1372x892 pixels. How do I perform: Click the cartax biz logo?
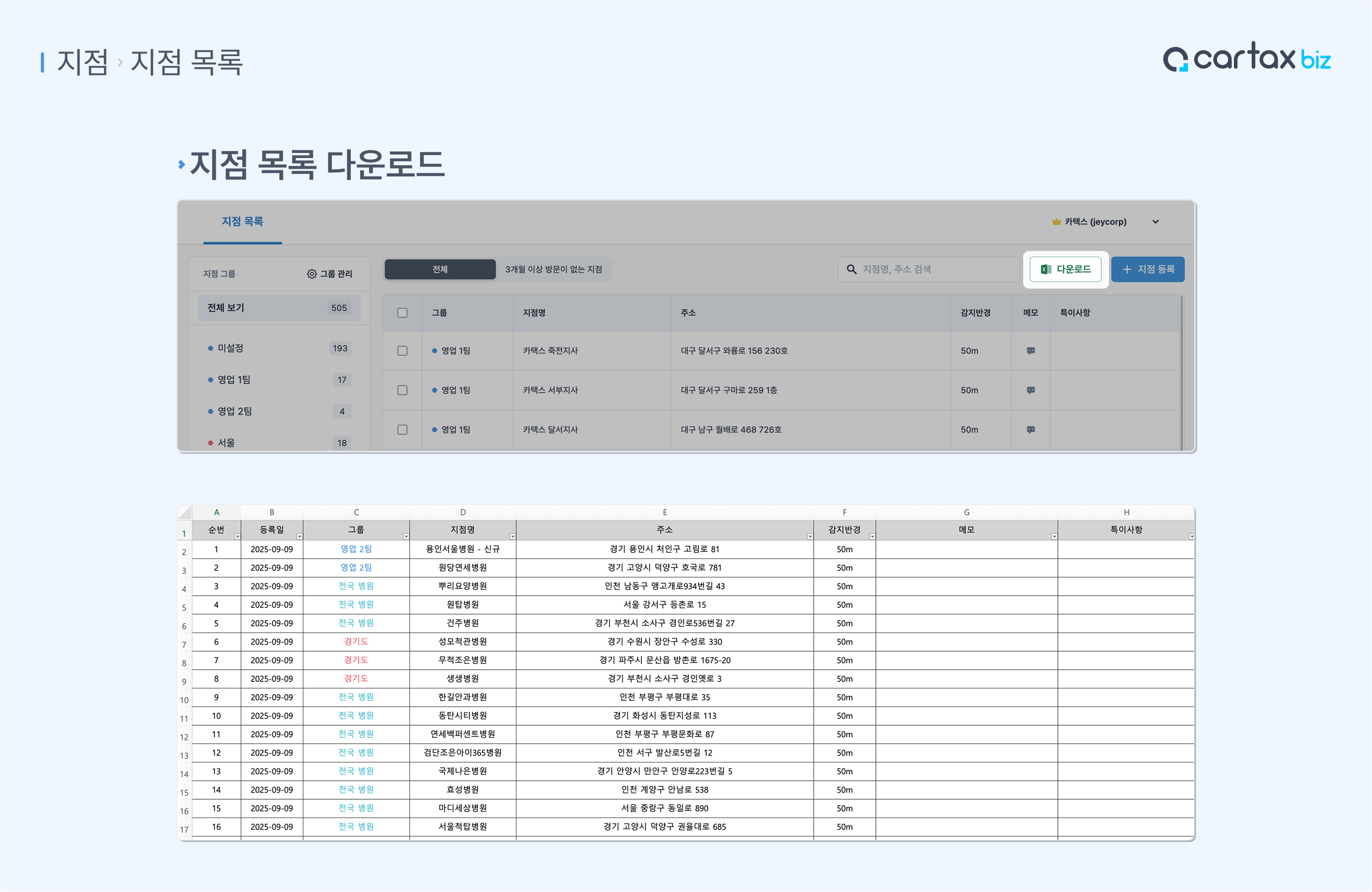1247,57
